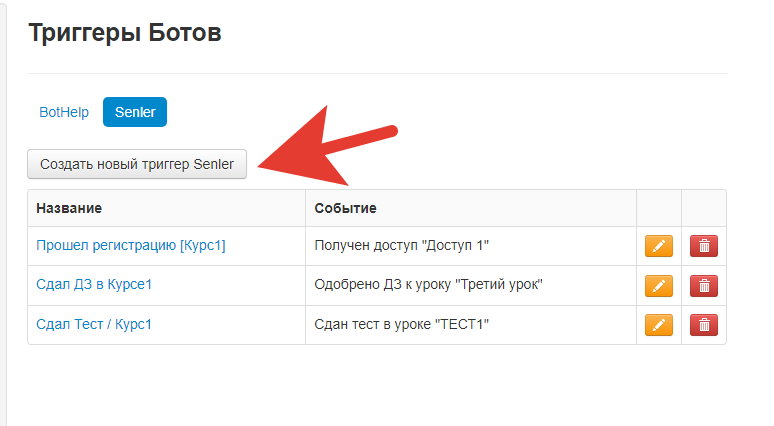Open the "Сдал Тест / Курс1" link
Viewport: 774px width, 426px height.
[94, 324]
